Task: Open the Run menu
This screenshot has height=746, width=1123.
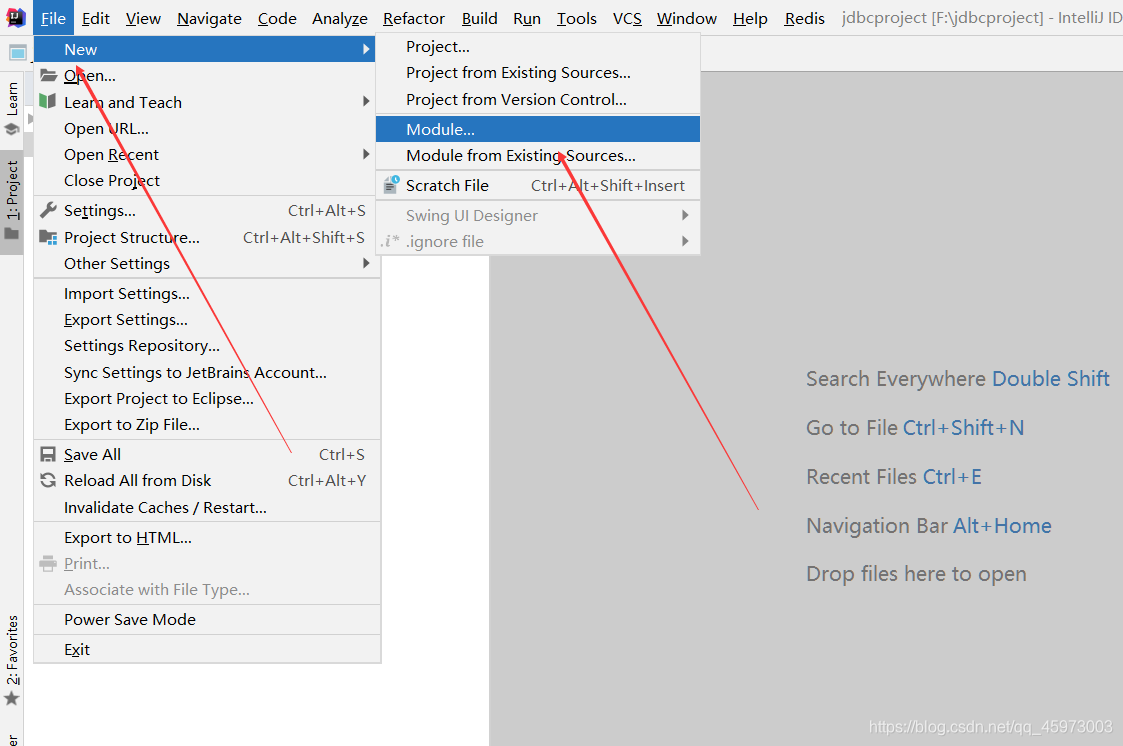Action: click(x=526, y=18)
